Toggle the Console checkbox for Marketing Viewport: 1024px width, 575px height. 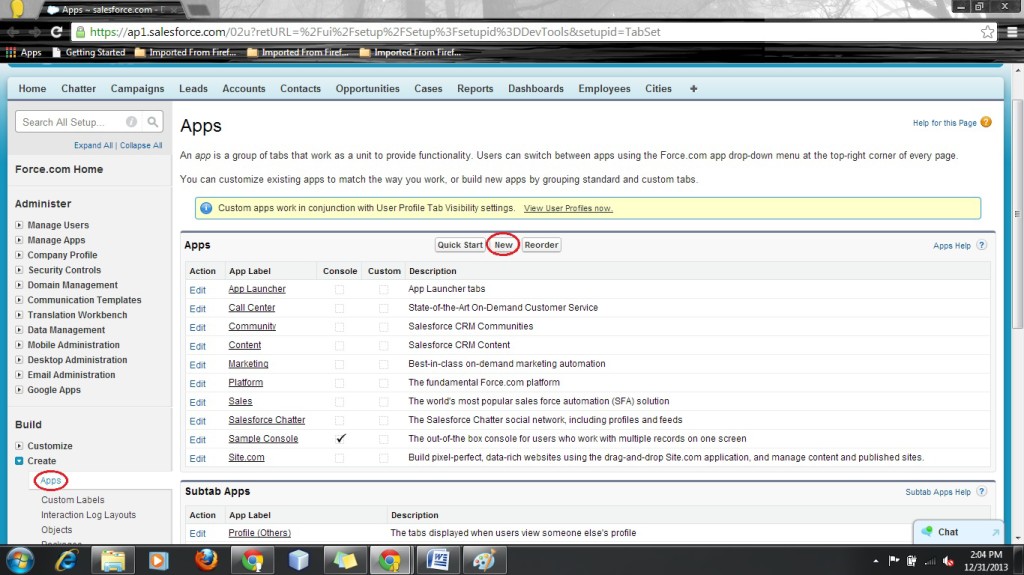pos(340,364)
